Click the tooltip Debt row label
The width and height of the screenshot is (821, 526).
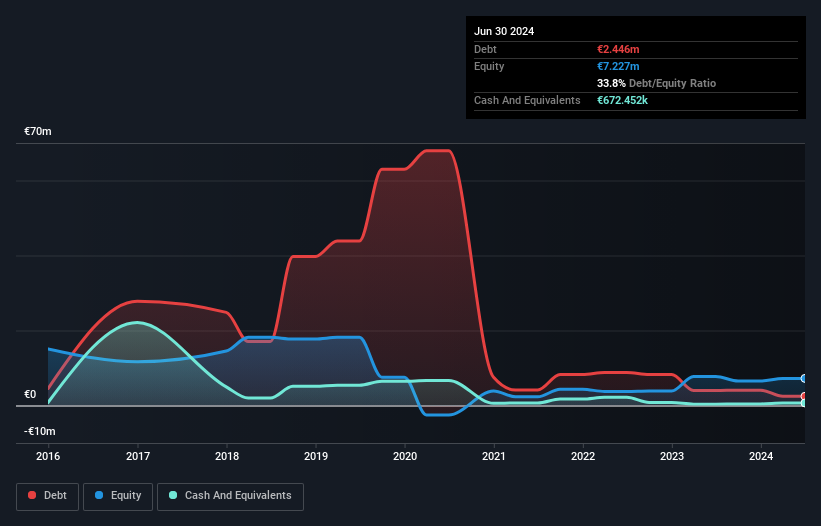point(485,49)
